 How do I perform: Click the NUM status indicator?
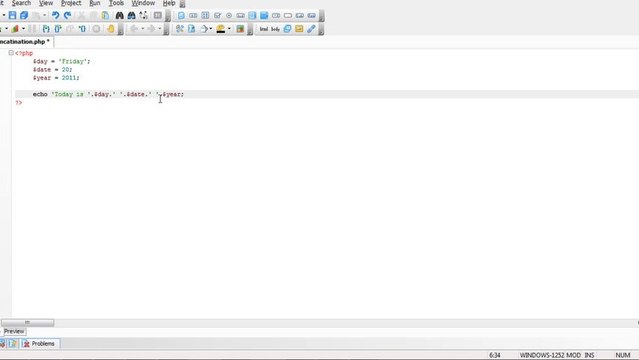tap(623, 355)
